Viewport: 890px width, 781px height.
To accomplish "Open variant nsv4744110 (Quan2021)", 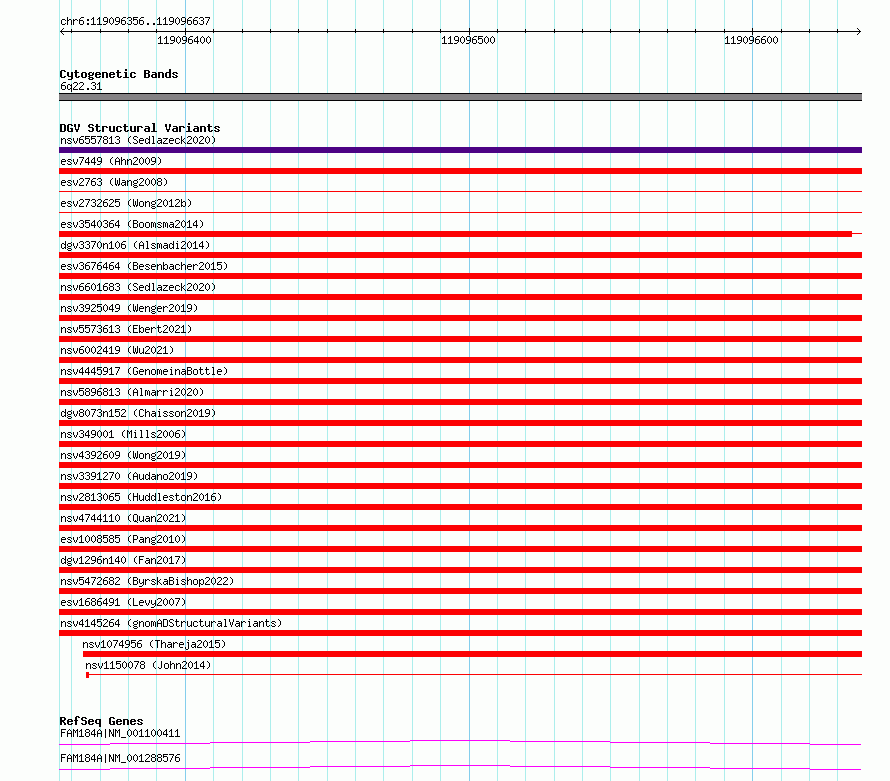I will (x=123, y=518).
